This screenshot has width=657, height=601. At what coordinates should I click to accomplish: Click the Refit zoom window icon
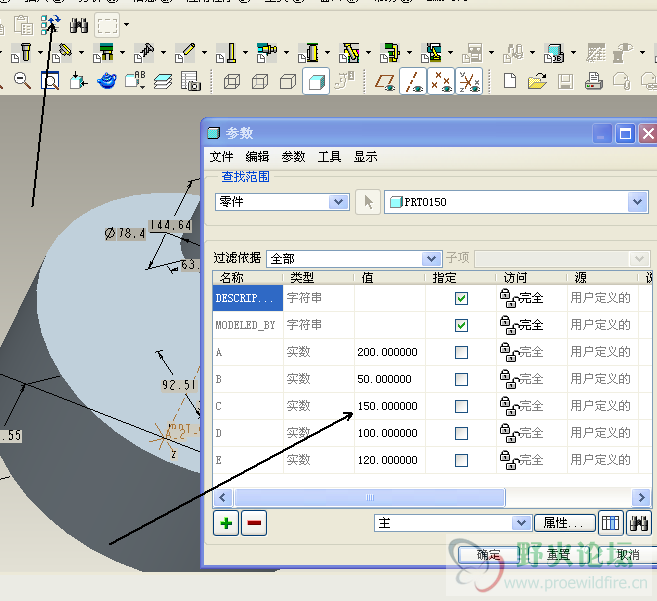(50, 80)
